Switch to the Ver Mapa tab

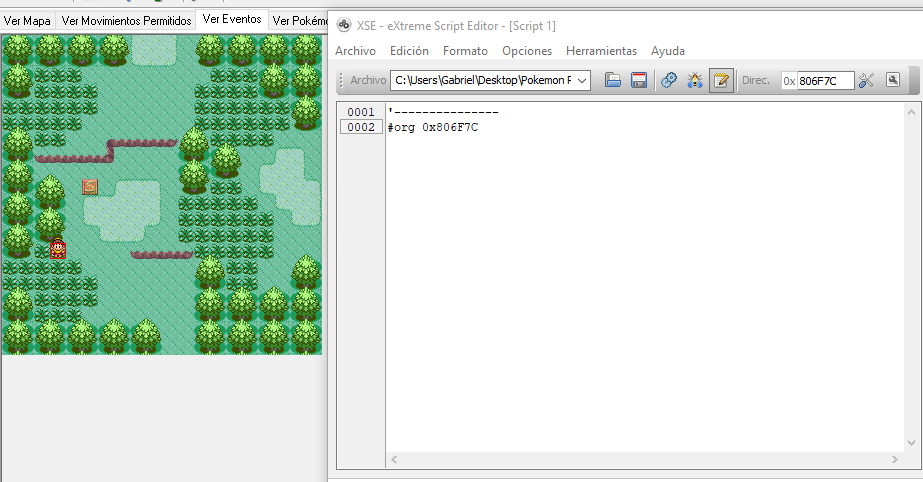tap(28, 20)
